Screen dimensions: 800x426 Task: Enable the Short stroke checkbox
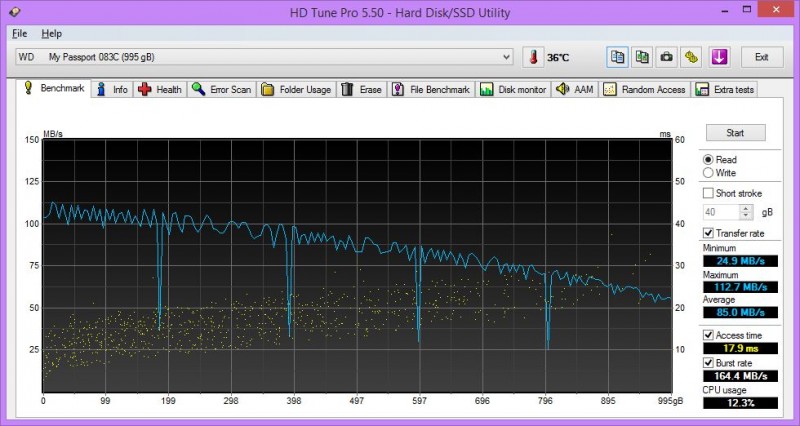(709, 193)
